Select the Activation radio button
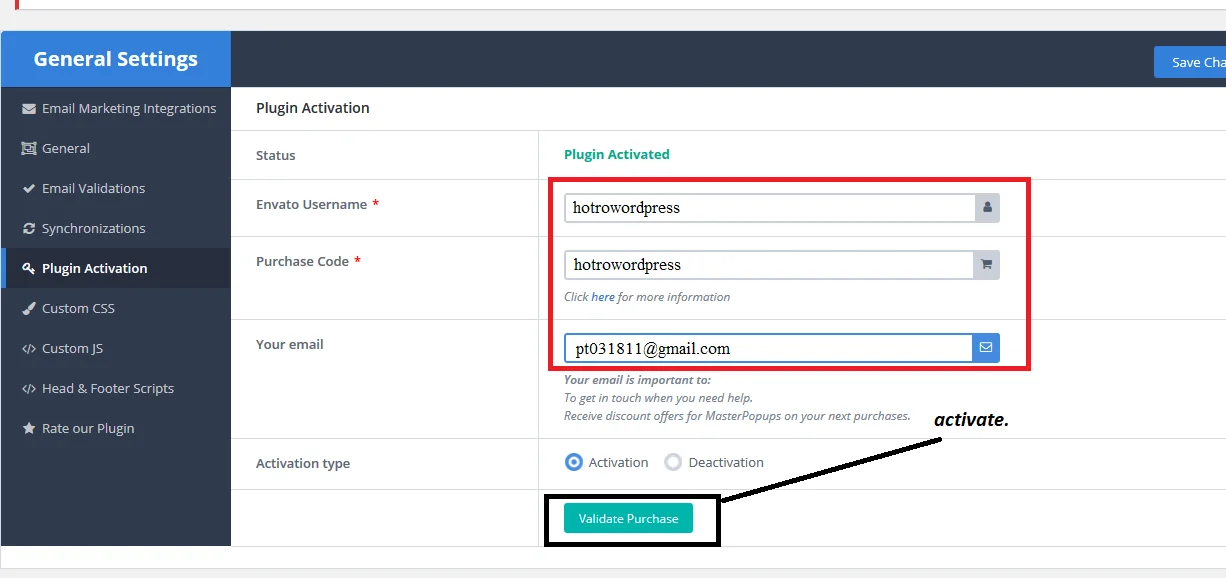This screenshot has width=1226, height=578. (x=574, y=462)
